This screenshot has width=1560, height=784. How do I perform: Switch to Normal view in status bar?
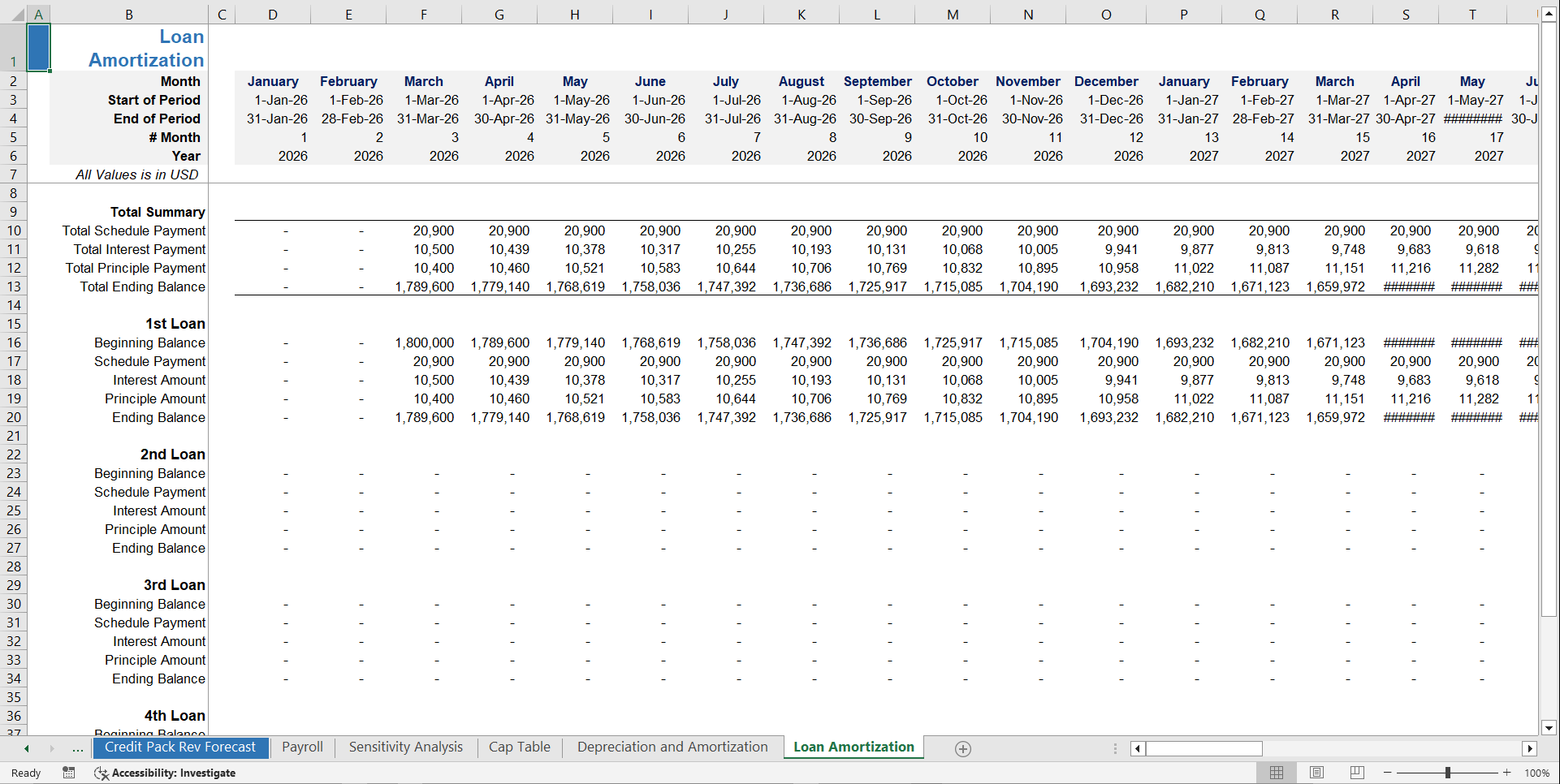click(x=1276, y=773)
